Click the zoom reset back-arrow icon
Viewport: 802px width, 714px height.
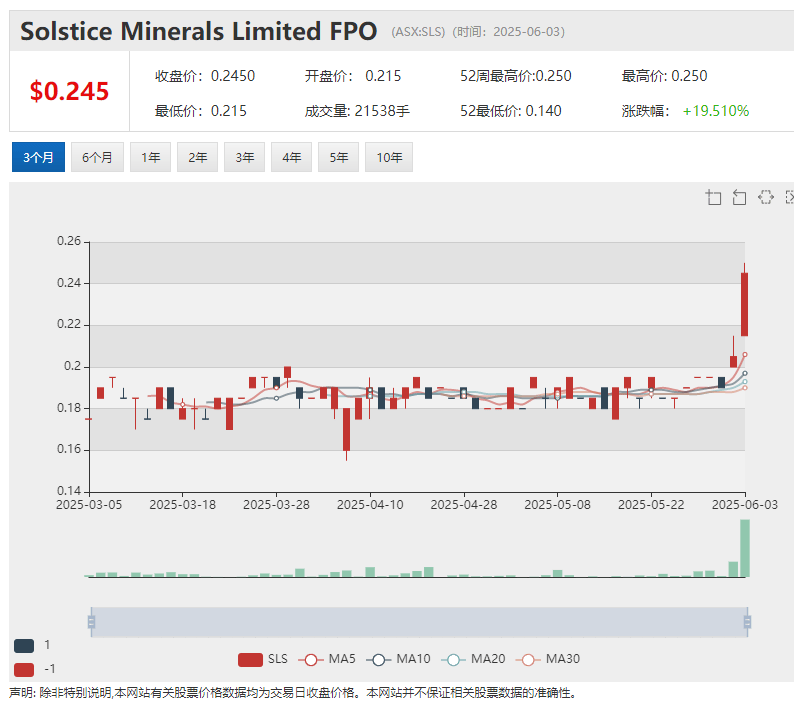(739, 197)
